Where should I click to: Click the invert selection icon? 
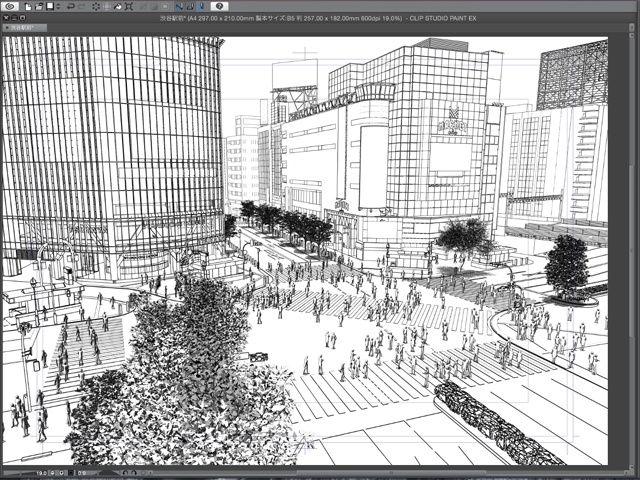coord(154,6)
